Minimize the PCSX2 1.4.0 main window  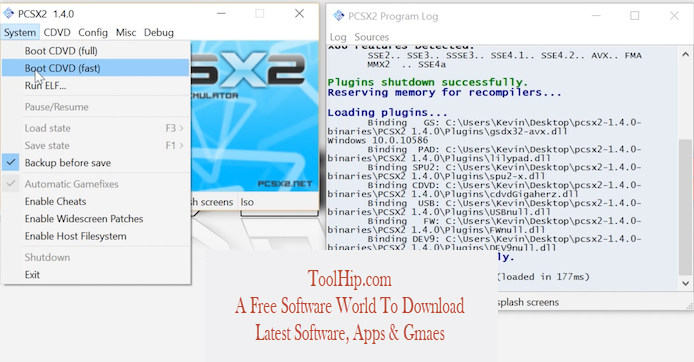[221, 14]
